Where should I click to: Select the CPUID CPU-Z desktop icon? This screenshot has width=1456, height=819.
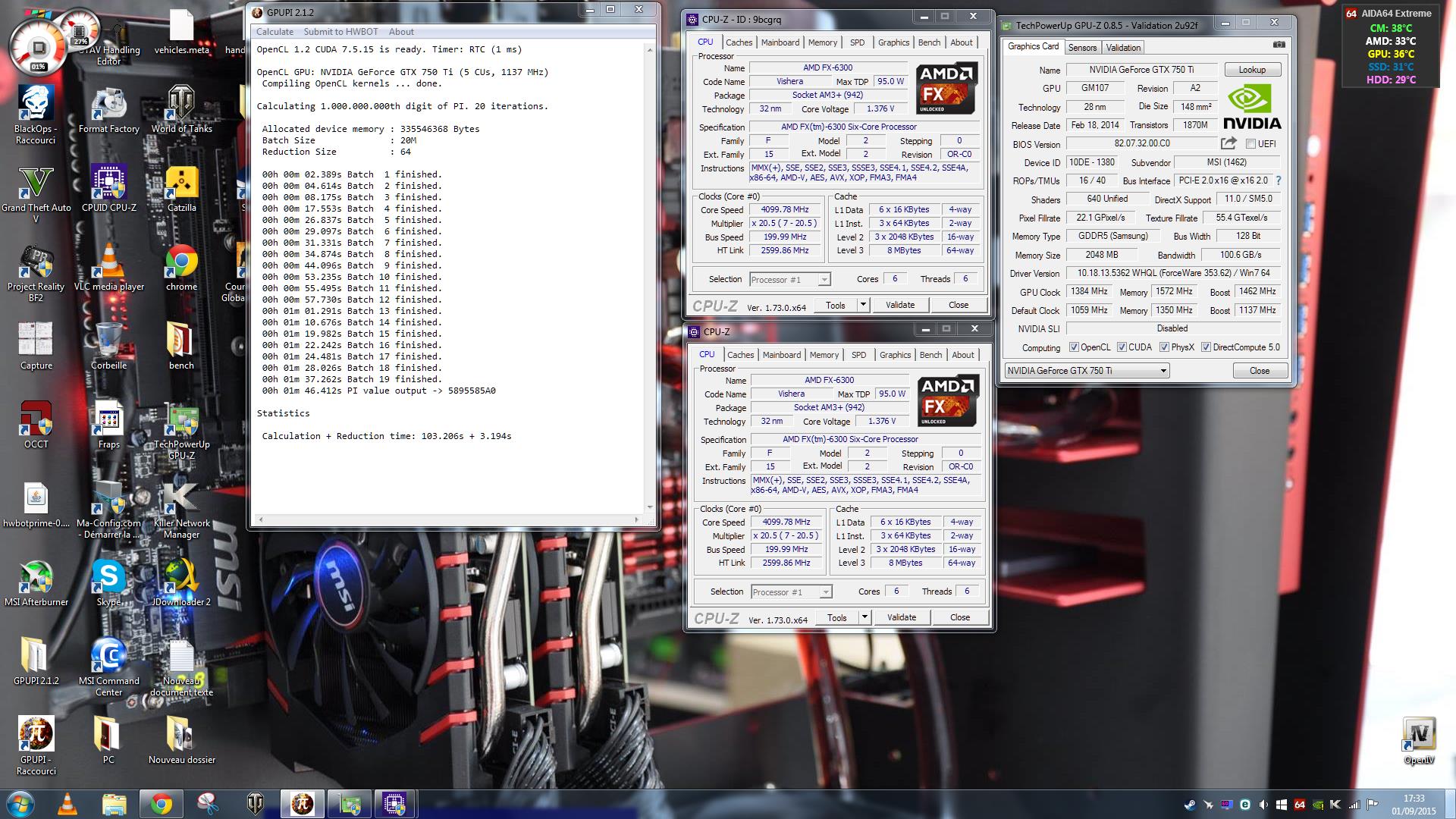(108, 189)
